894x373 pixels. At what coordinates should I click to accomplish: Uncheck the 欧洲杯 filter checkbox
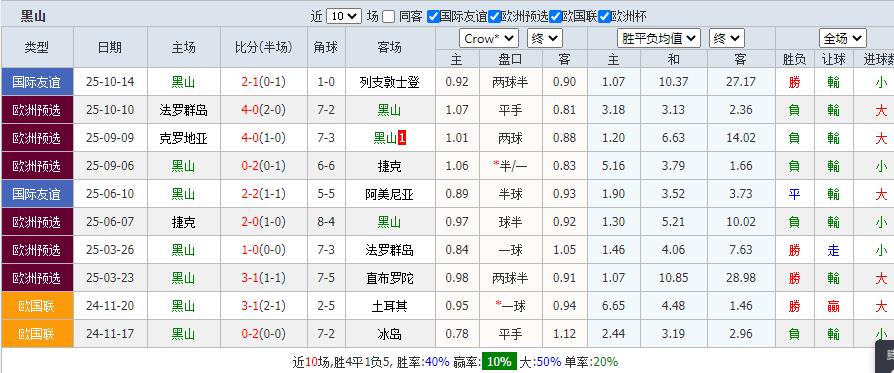pyautogui.click(x=604, y=17)
